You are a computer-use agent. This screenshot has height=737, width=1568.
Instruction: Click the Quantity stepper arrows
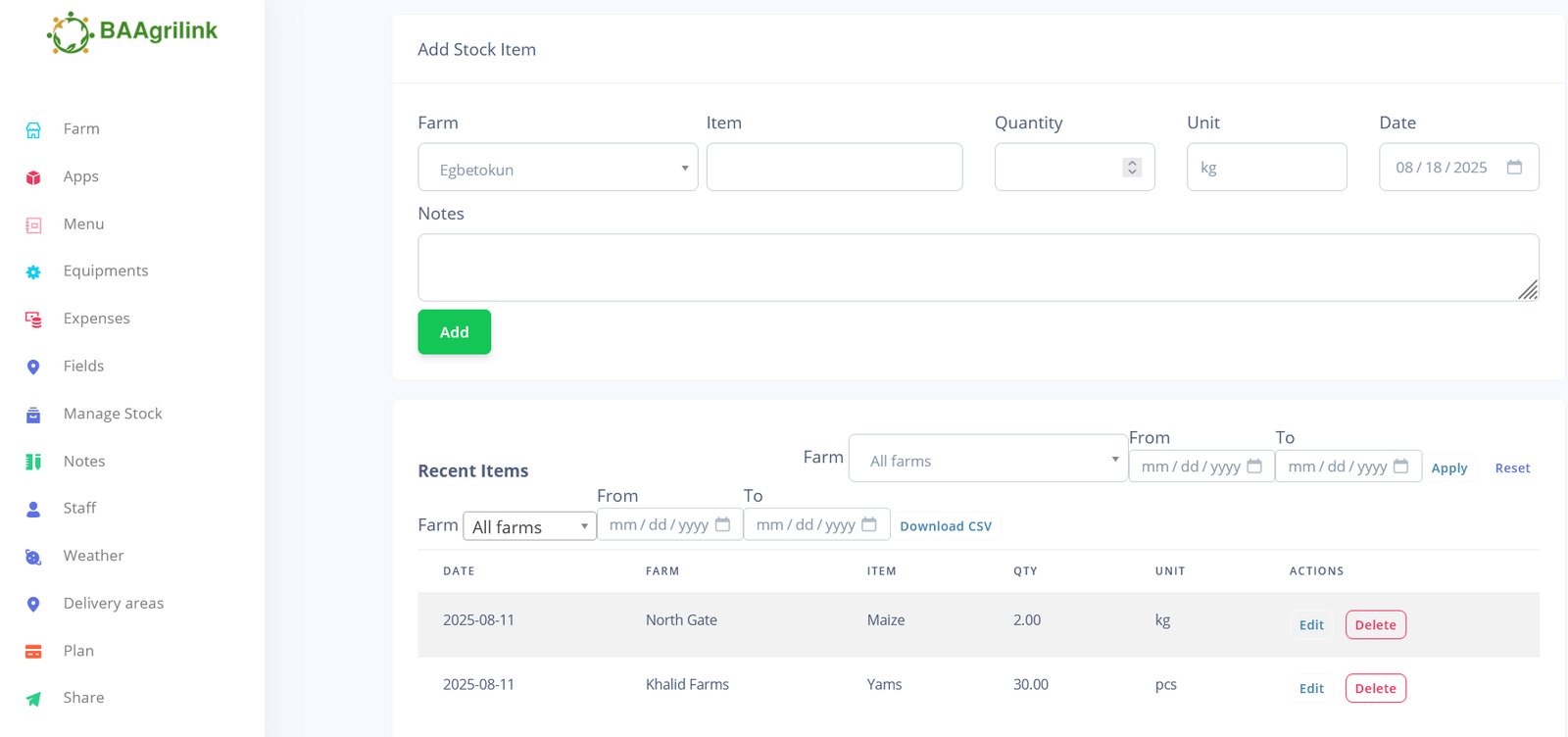point(1132,168)
